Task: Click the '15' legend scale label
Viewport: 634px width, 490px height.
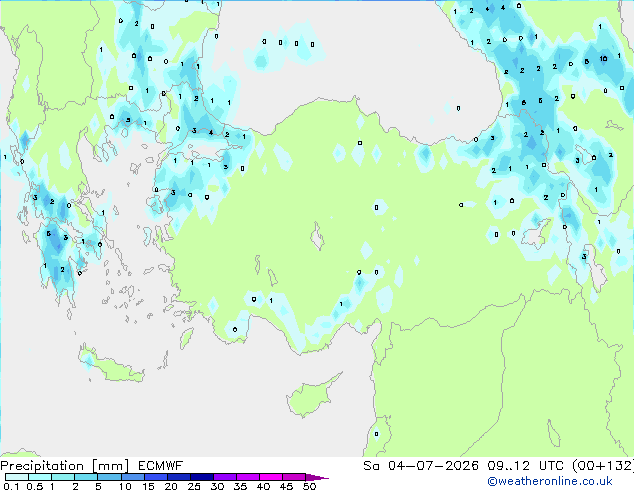Action: [148, 486]
